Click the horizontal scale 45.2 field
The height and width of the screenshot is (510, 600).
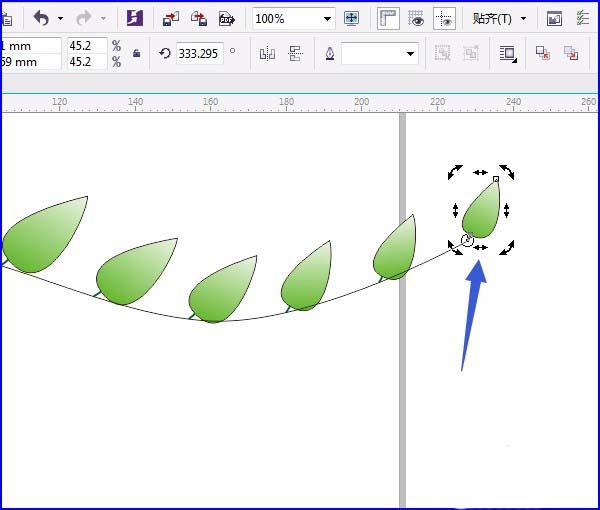[87, 46]
